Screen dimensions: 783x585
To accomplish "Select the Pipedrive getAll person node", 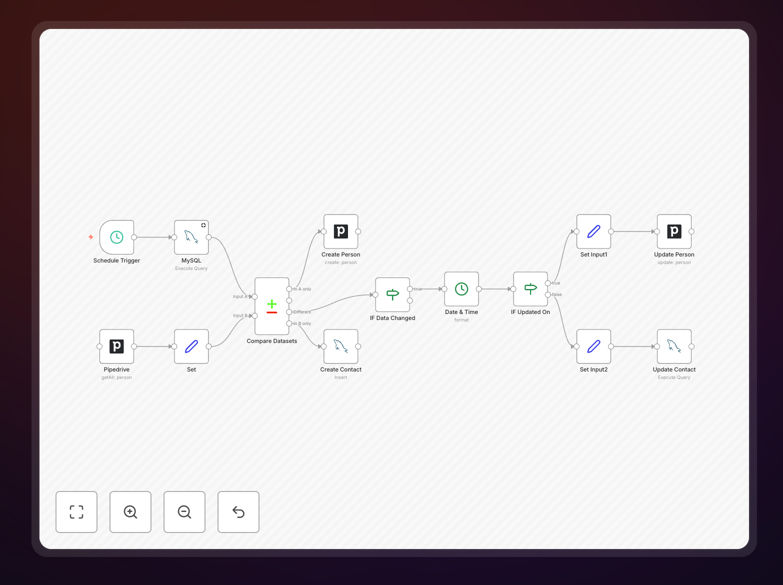I will click(116, 346).
